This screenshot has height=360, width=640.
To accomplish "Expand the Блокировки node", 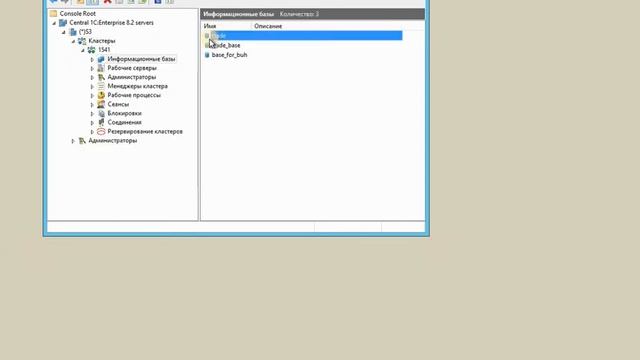I will click(92, 114).
